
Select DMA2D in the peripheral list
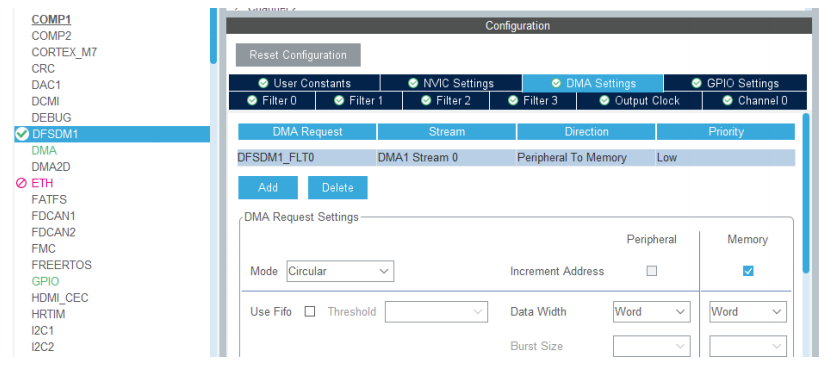click(51, 167)
